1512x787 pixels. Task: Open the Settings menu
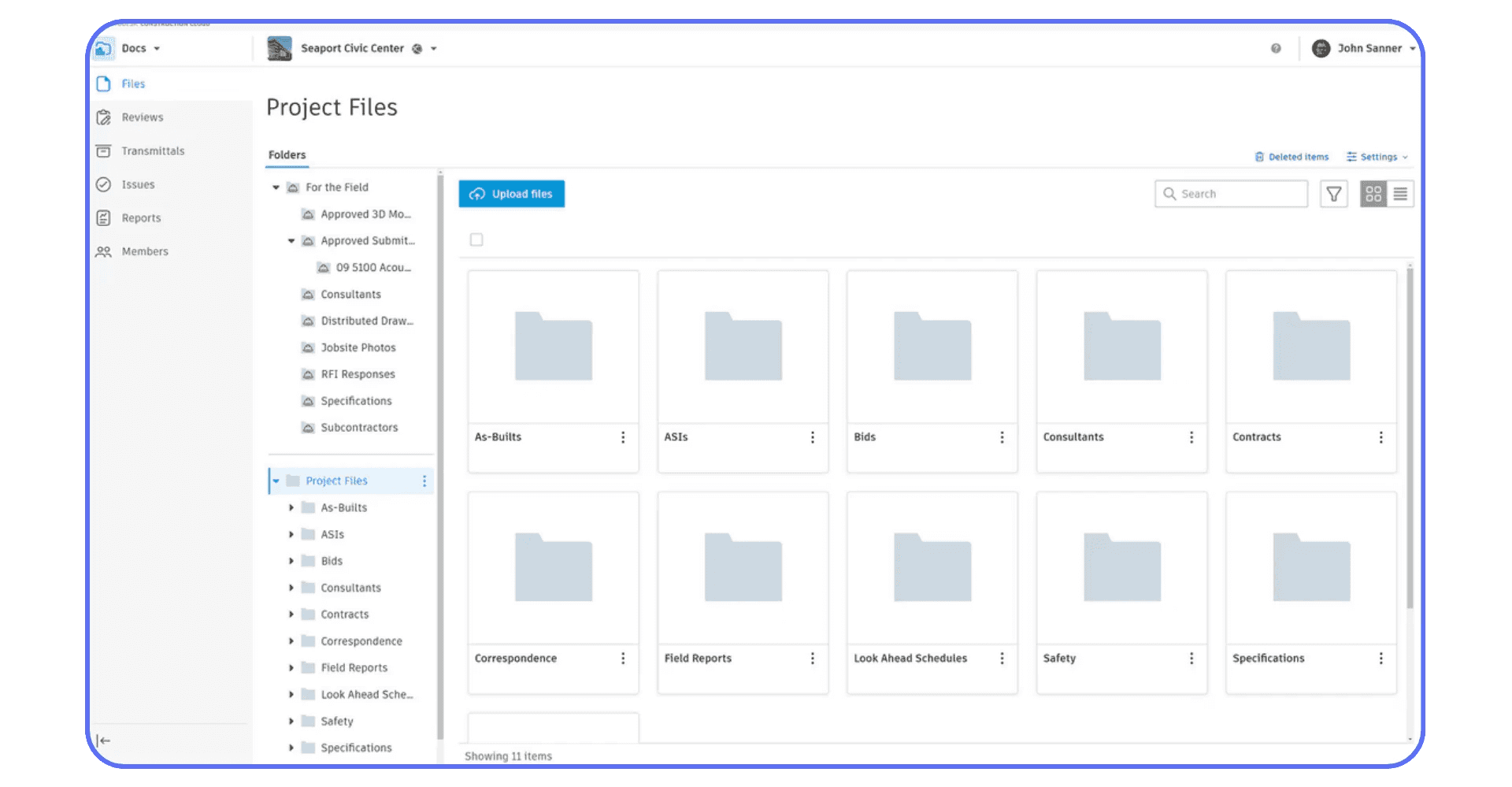coord(1377,157)
